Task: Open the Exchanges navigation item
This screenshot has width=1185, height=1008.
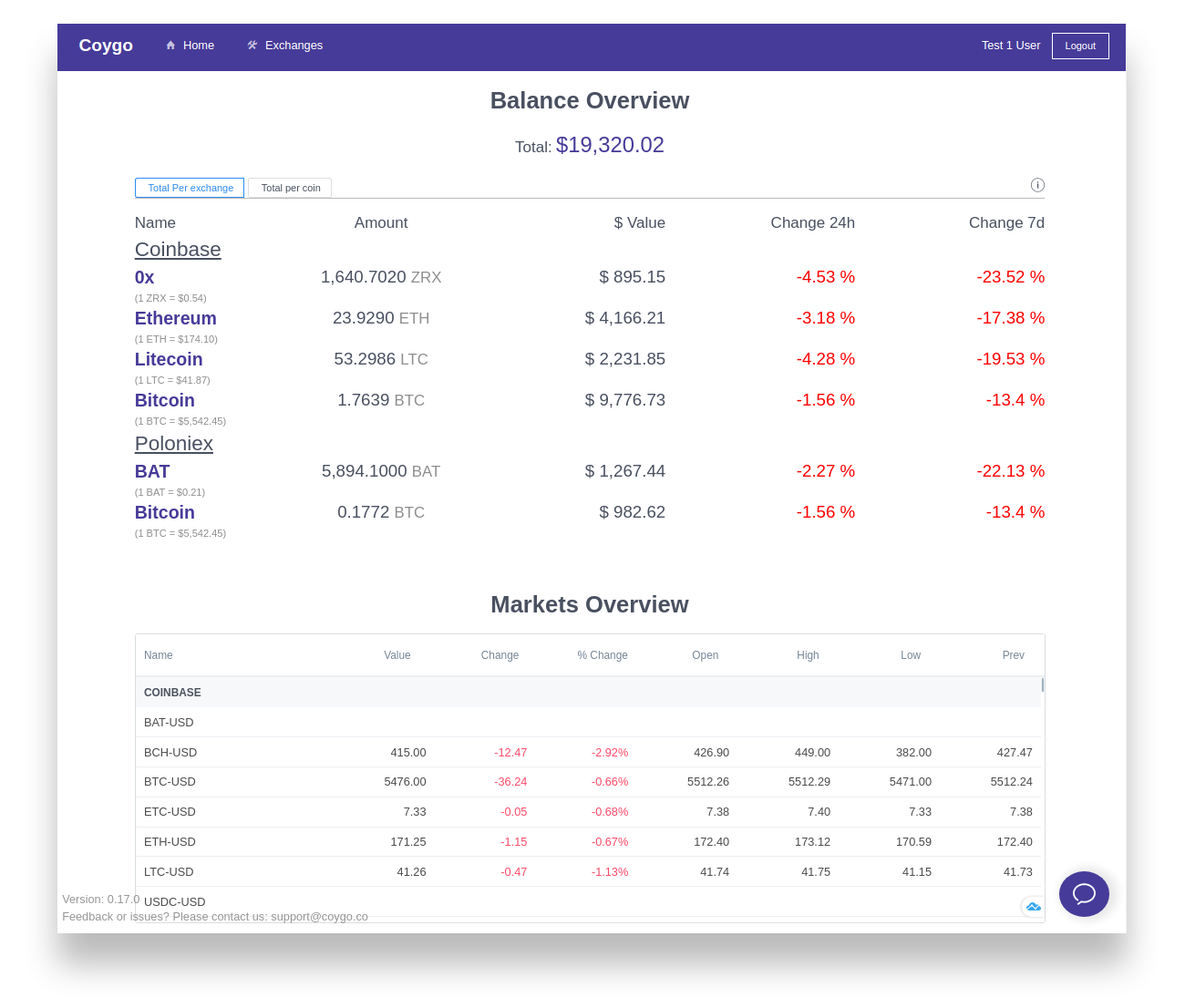Action: [284, 46]
